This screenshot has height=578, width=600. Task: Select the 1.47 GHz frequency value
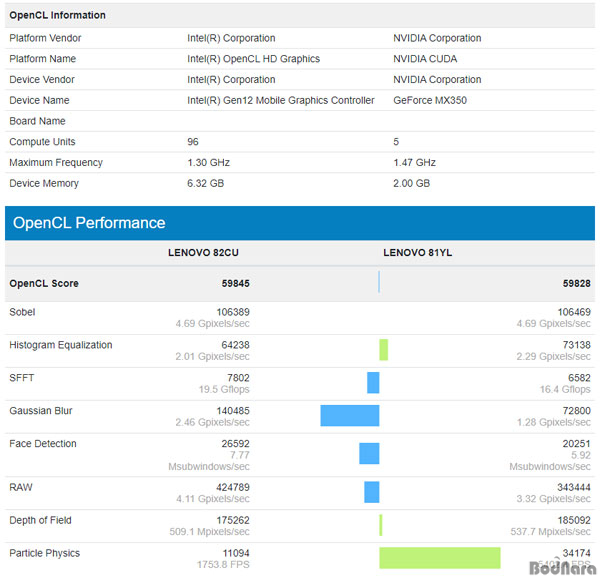pyautogui.click(x=414, y=163)
